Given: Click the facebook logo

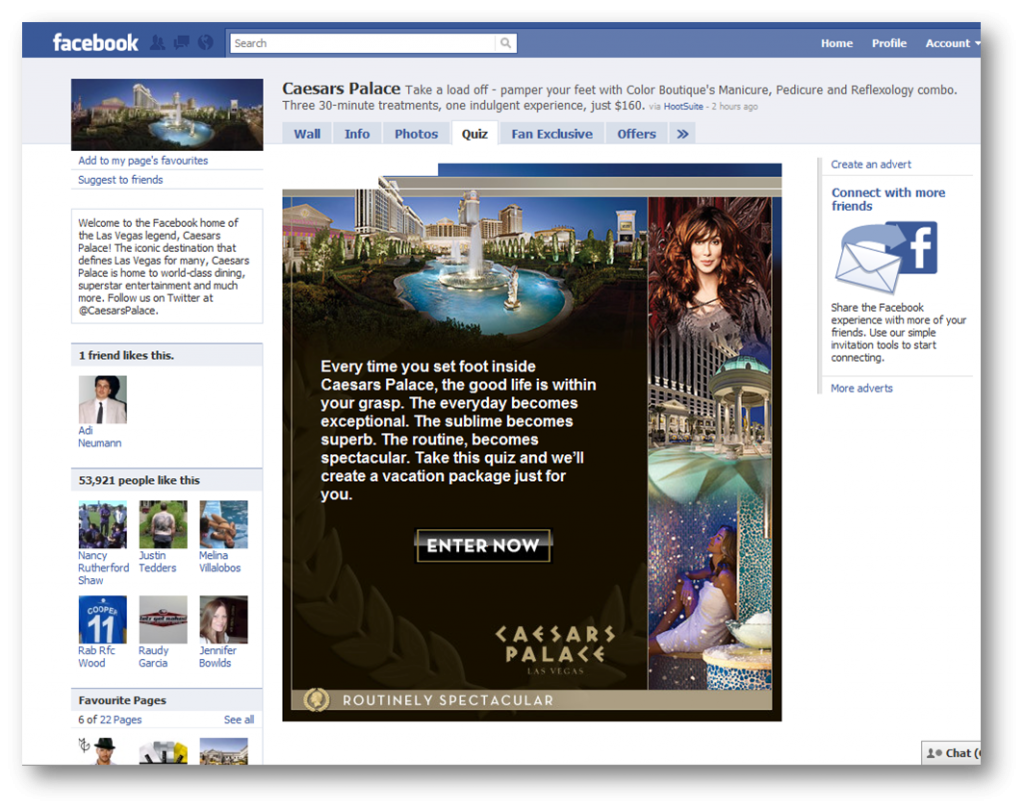Looking at the screenshot, I should click(95, 43).
